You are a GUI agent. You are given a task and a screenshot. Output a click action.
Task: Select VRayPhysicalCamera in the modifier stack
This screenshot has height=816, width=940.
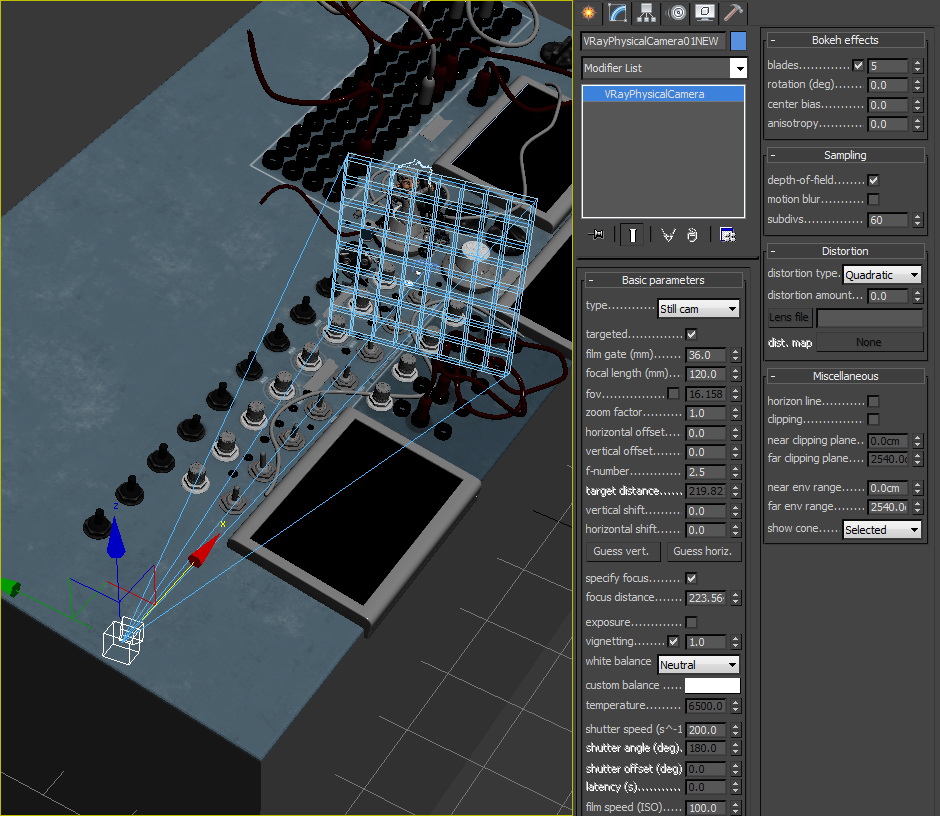pyautogui.click(x=654, y=94)
